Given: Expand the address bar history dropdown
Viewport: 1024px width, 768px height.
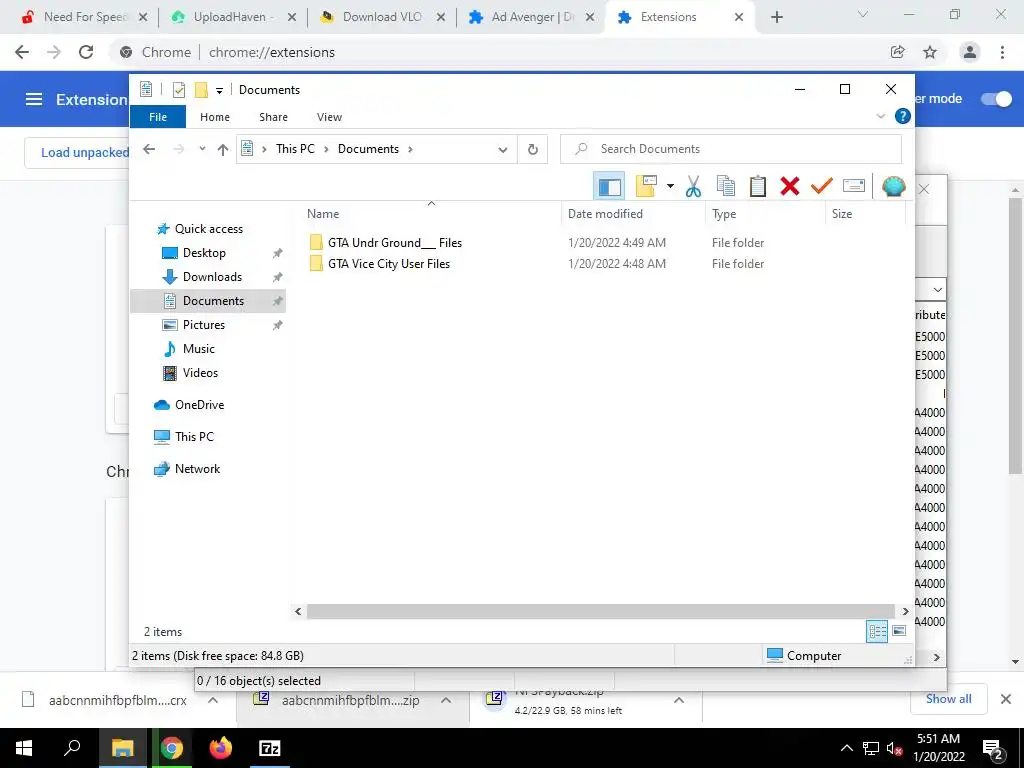Looking at the screenshot, I should 503,150.
